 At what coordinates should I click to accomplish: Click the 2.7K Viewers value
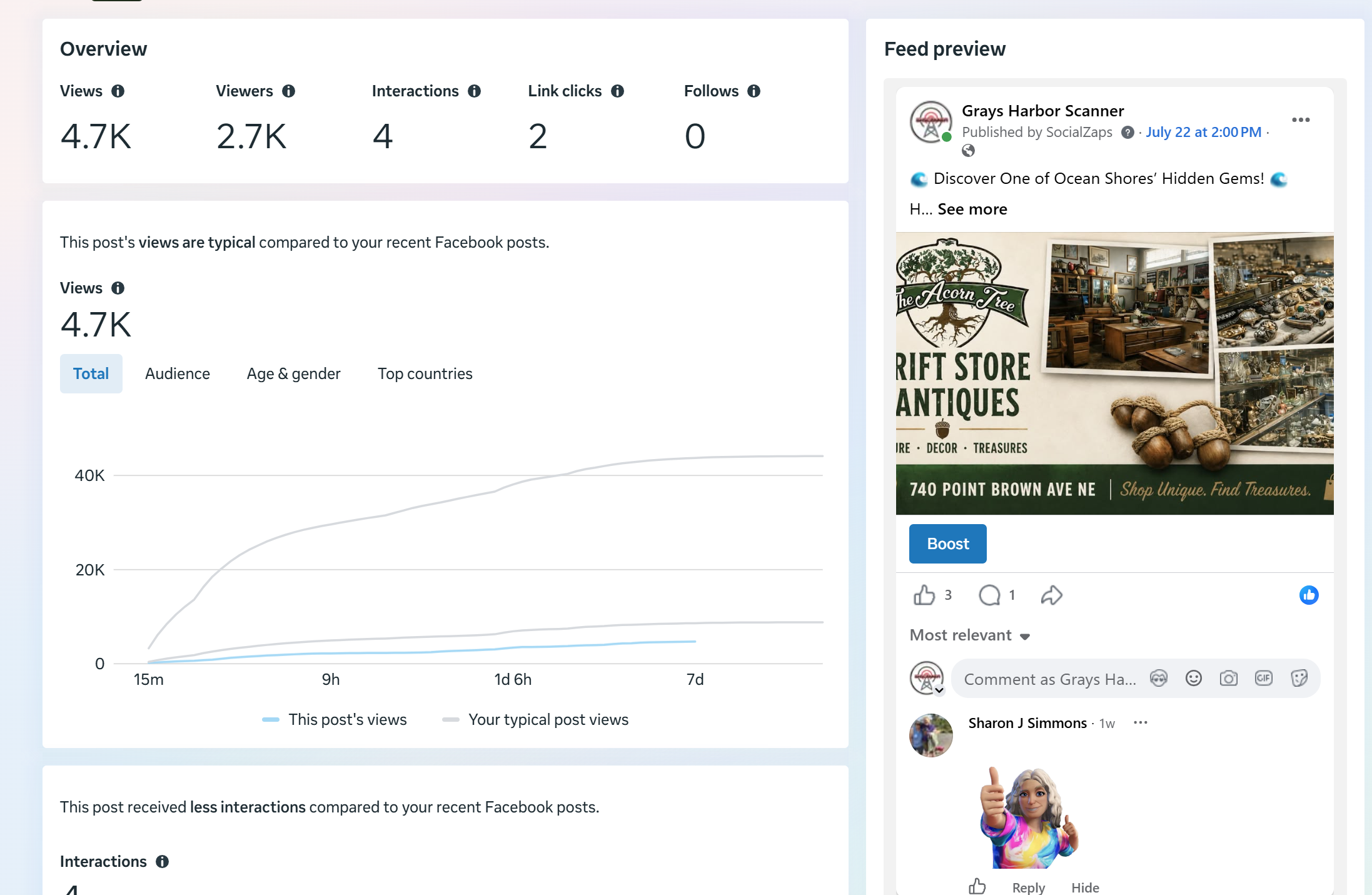point(251,136)
